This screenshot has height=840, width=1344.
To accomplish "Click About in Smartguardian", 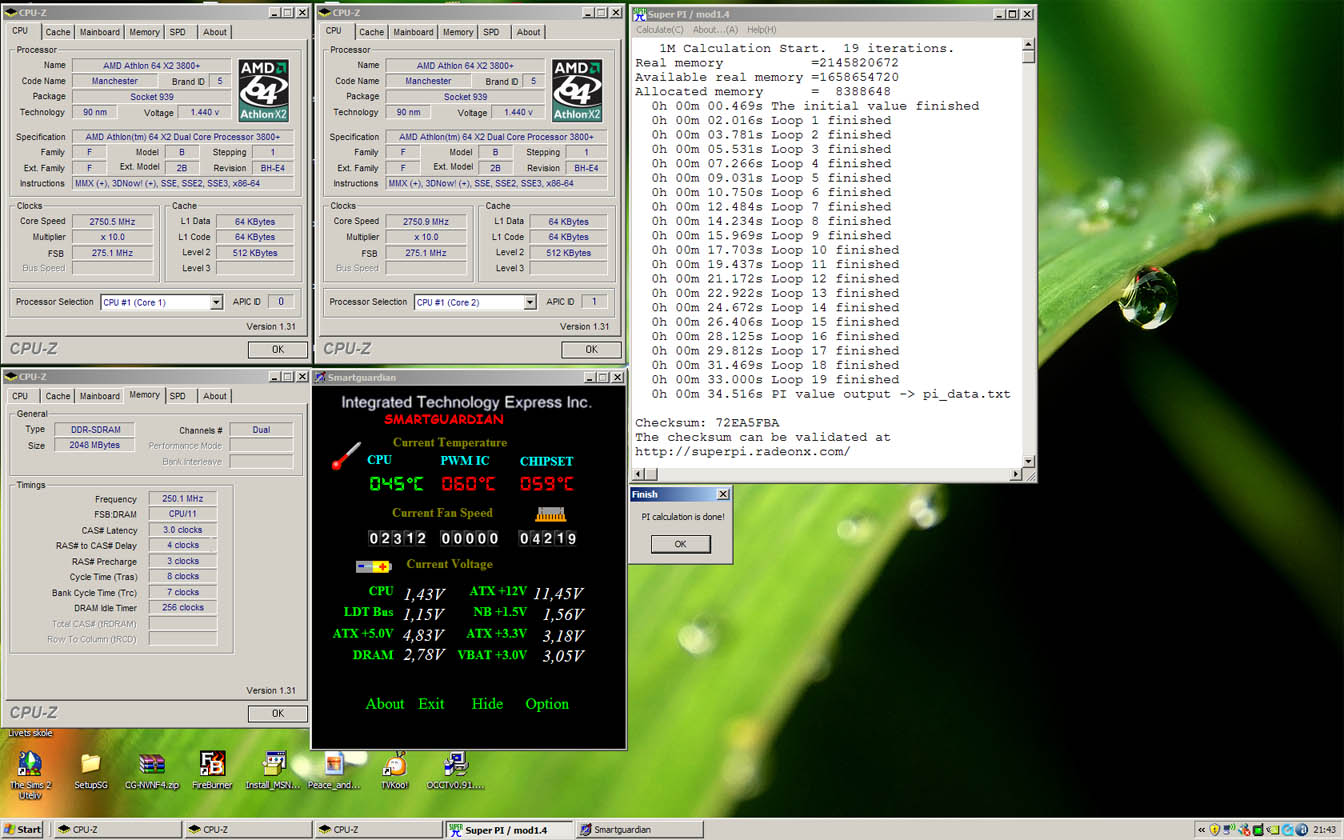I will click(x=385, y=704).
